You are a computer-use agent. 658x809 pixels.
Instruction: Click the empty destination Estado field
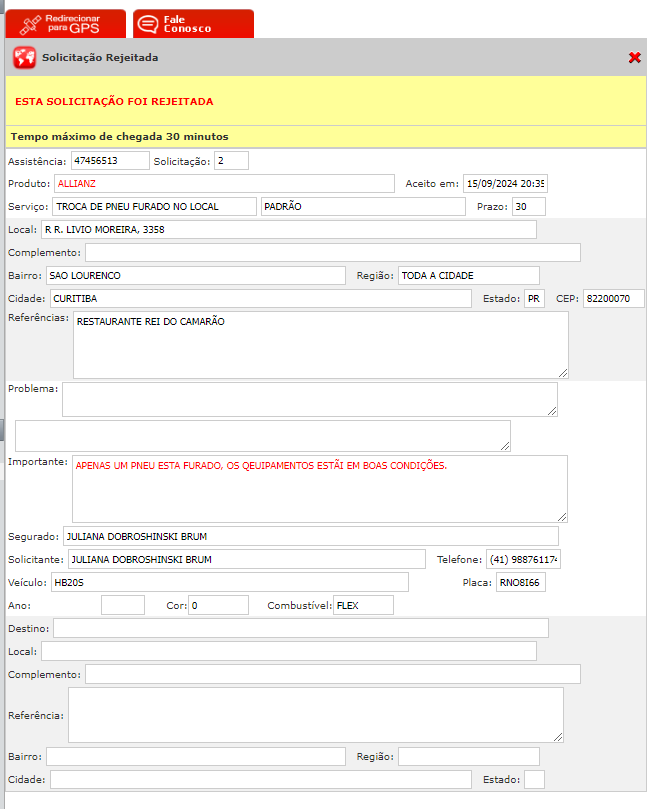(x=534, y=780)
